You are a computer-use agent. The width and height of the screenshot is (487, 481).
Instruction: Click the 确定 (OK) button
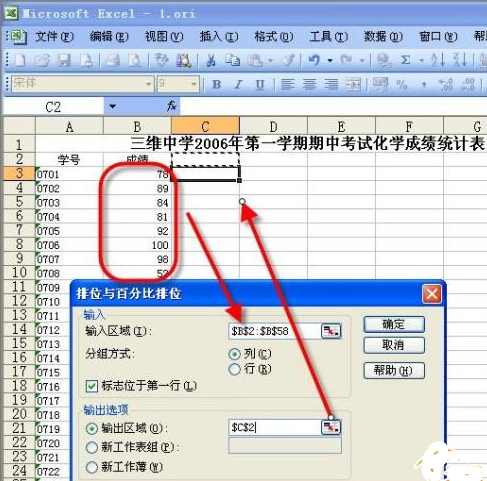(394, 324)
